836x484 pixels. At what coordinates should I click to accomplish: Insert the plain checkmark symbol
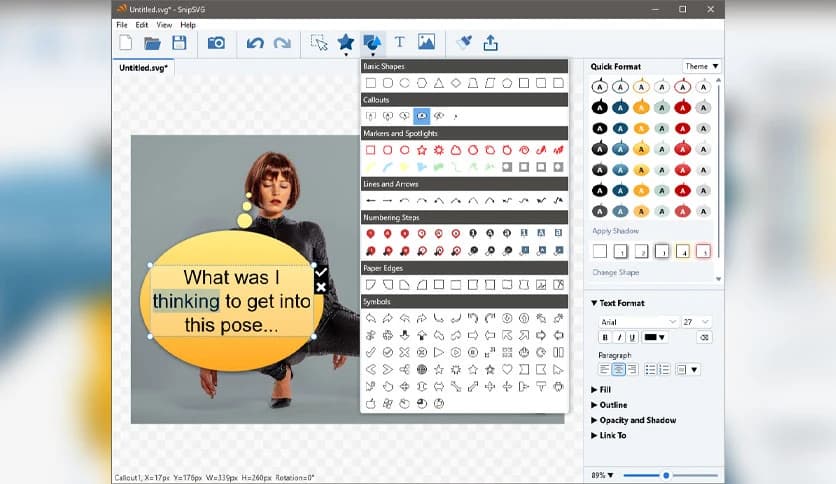pyautogui.click(x=371, y=352)
